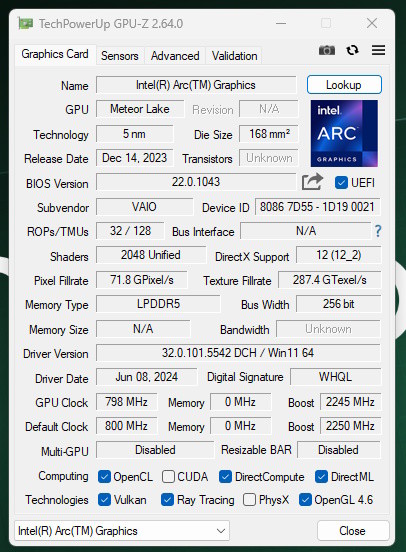
Task: Minimize the GPU-Z window
Action: [281, 24]
